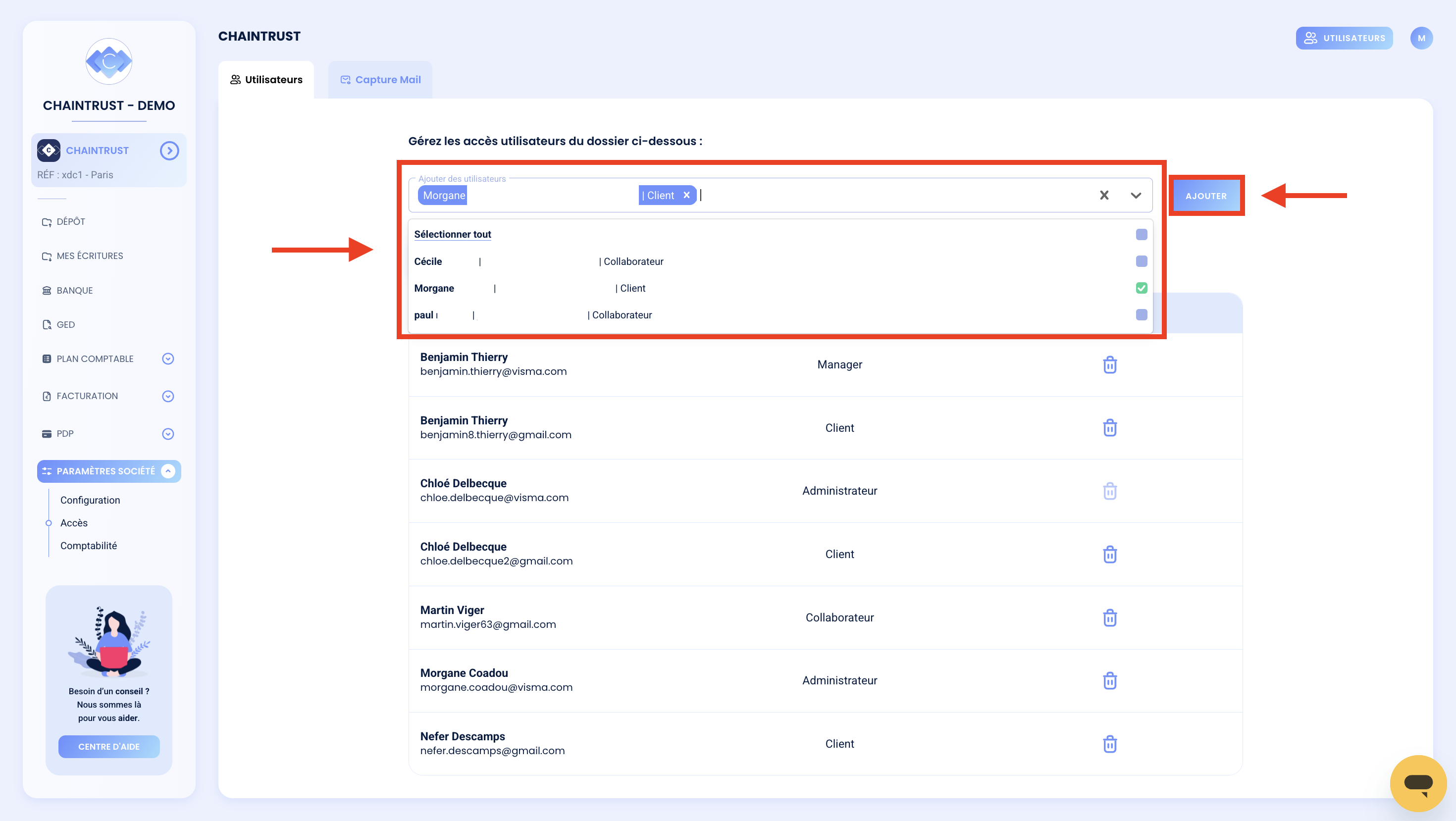Clear all selected users with the X icon

(x=1104, y=195)
